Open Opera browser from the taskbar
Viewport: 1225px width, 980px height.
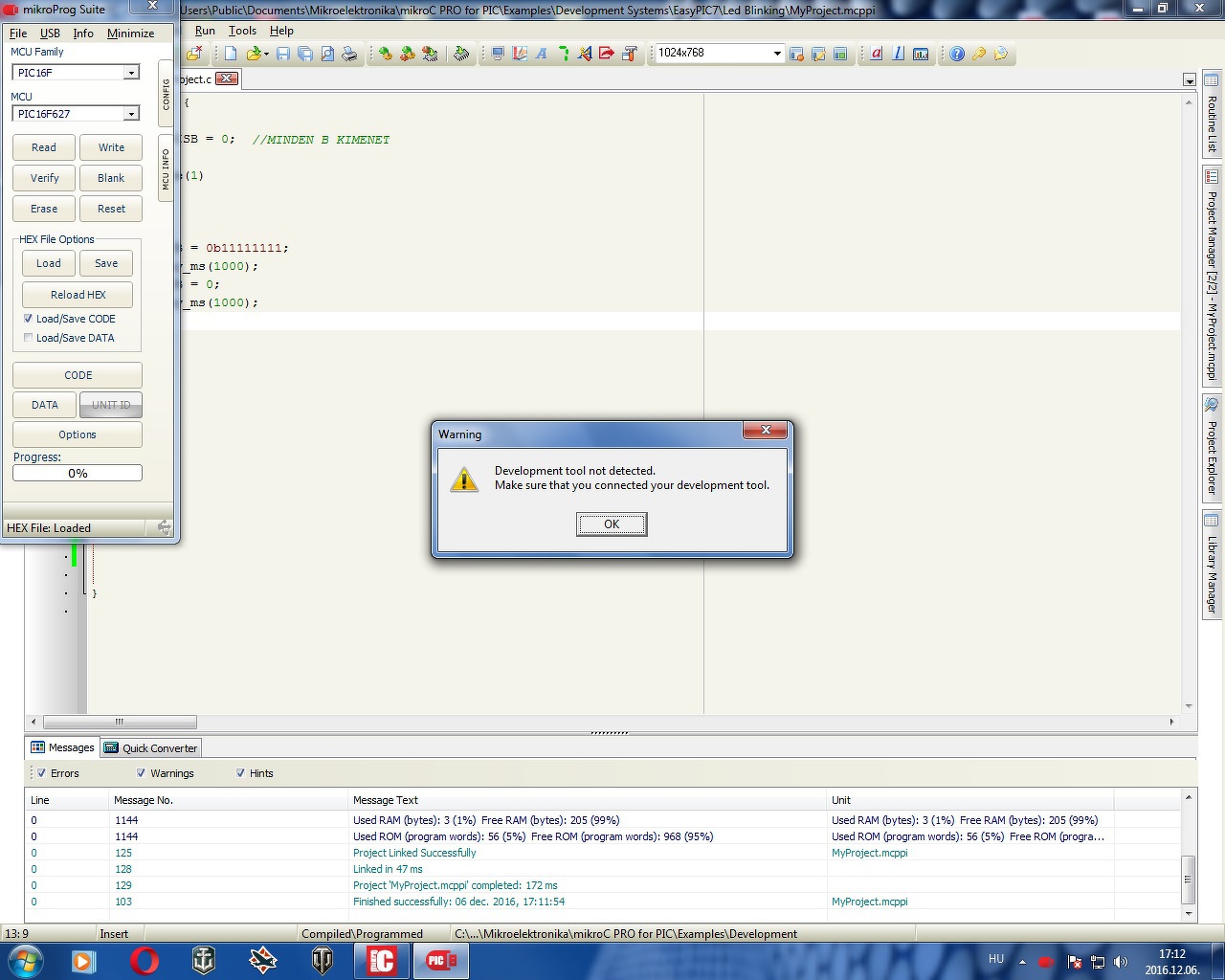145,960
